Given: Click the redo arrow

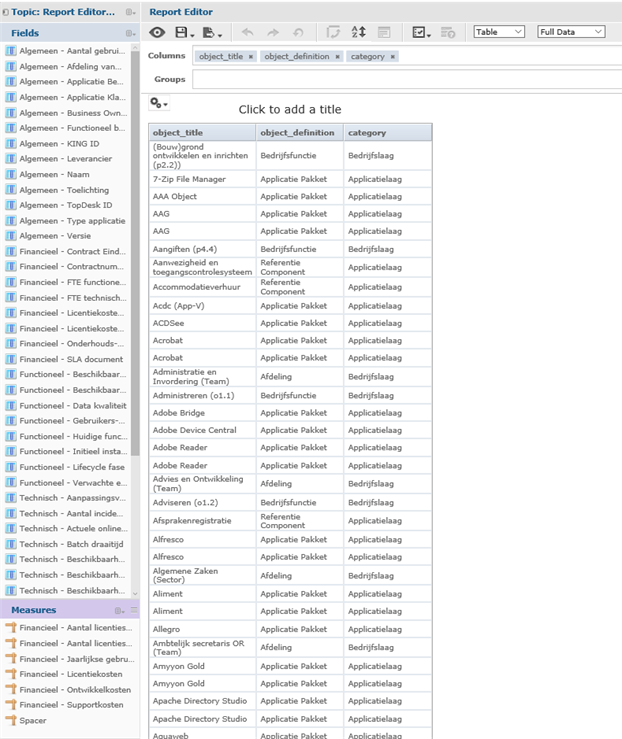Looking at the screenshot, I should (x=273, y=33).
